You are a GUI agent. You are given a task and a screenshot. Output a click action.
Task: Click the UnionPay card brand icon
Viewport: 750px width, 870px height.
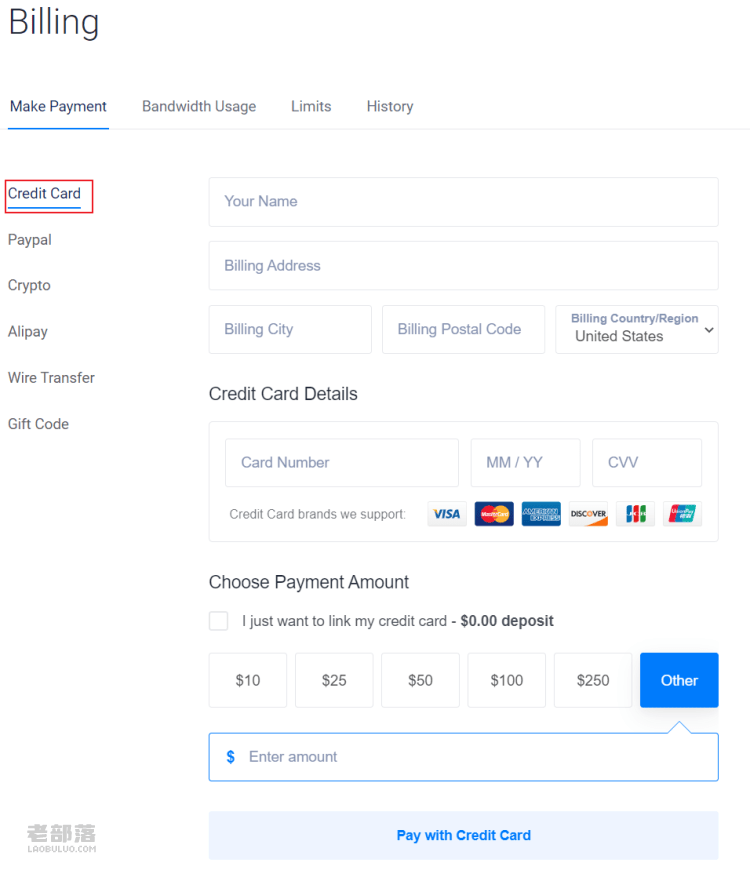pyautogui.click(x=682, y=514)
